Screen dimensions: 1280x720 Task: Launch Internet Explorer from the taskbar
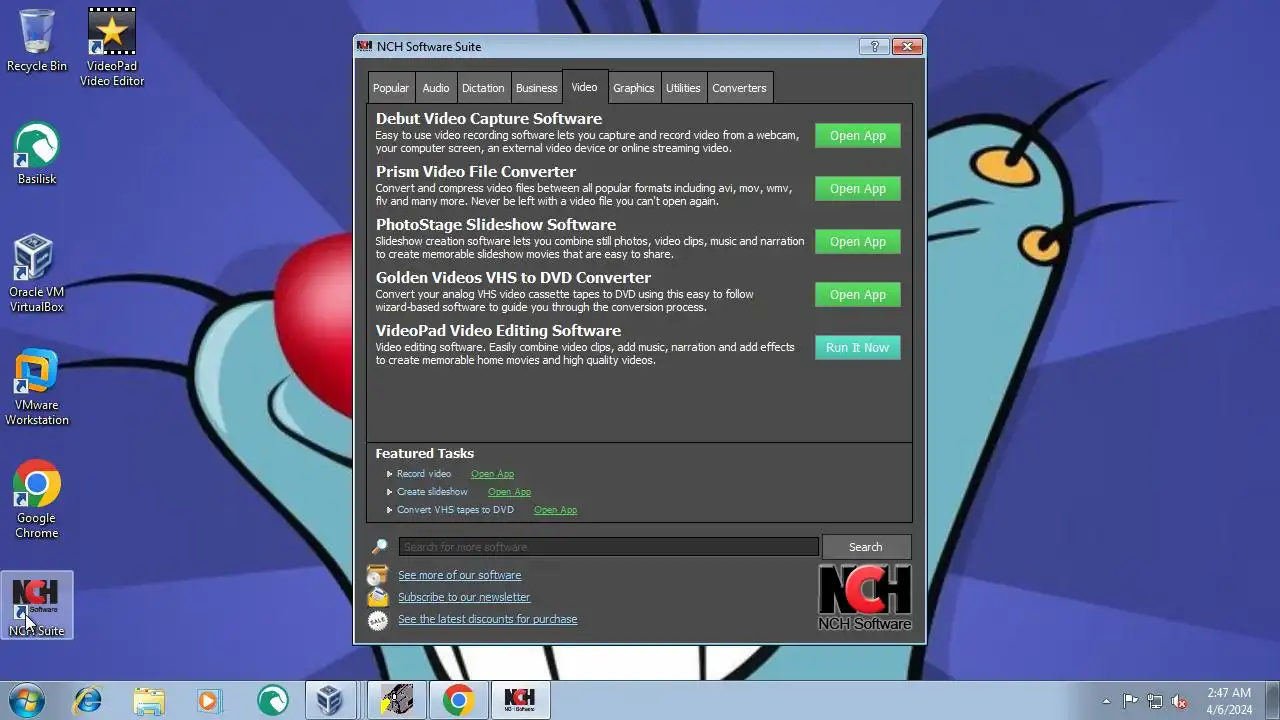click(x=88, y=700)
